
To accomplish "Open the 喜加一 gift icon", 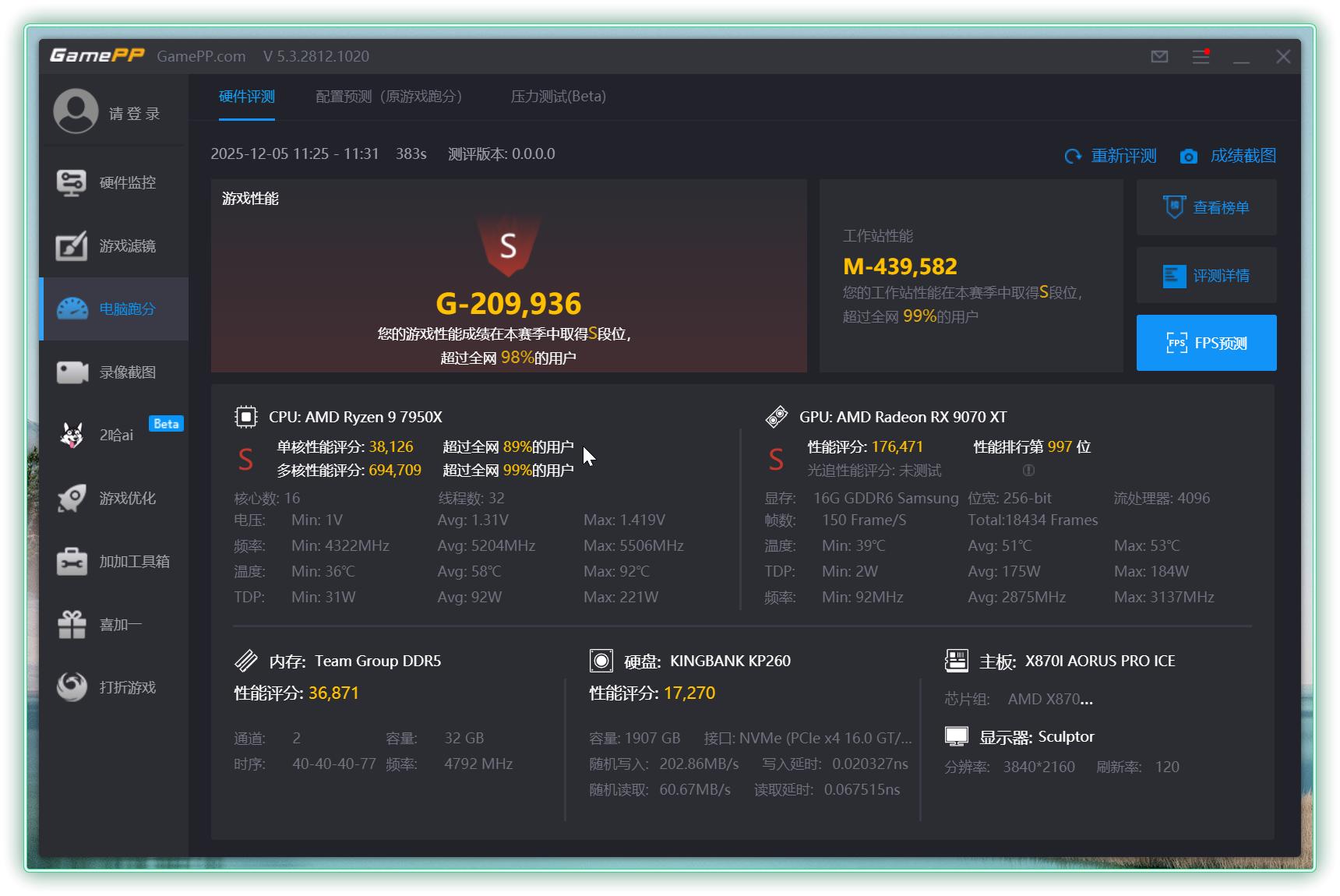I will coord(72,625).
